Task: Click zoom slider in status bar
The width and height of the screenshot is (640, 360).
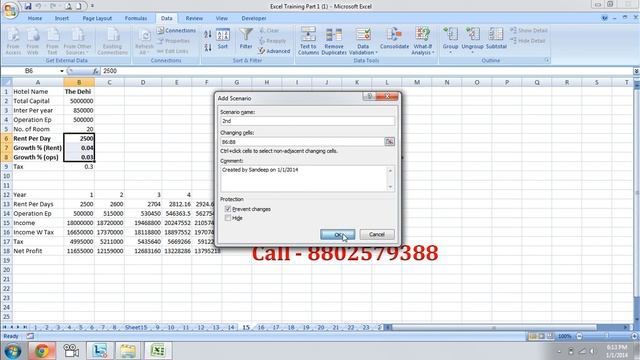Action: (606, 336)
